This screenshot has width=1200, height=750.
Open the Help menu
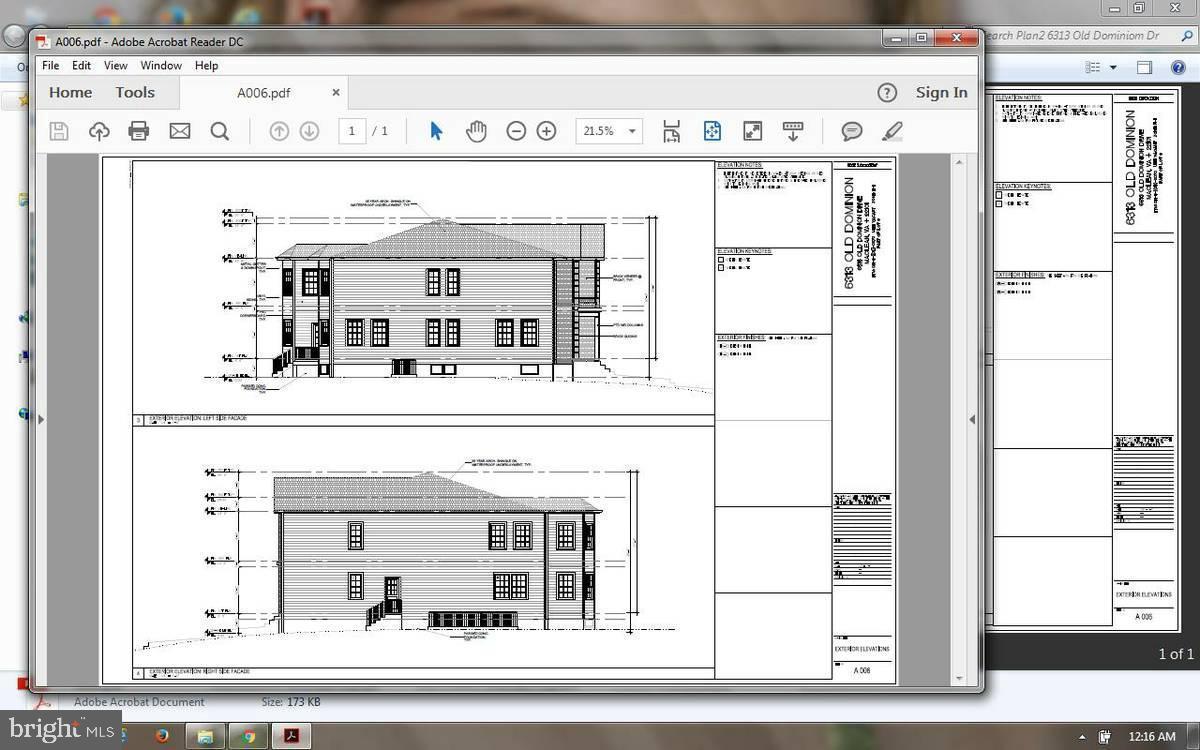tap(206, 65)
